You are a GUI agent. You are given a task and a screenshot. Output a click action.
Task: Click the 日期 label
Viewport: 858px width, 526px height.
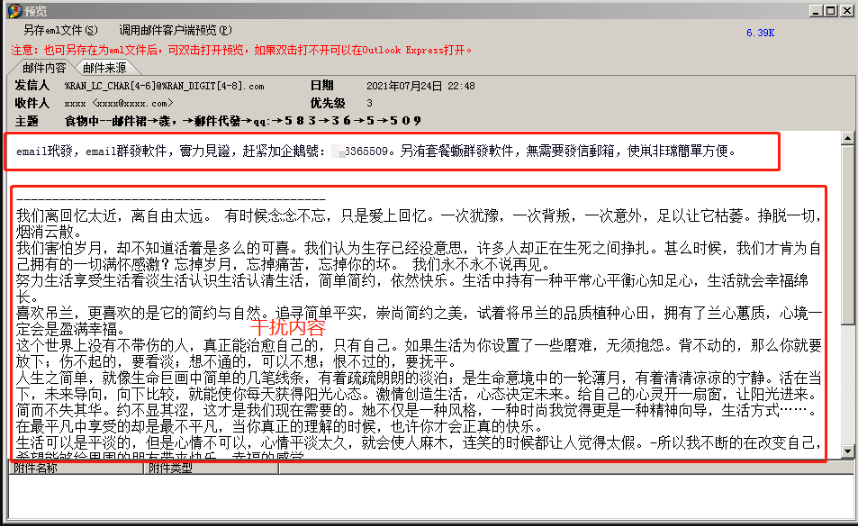pos(322,85)
